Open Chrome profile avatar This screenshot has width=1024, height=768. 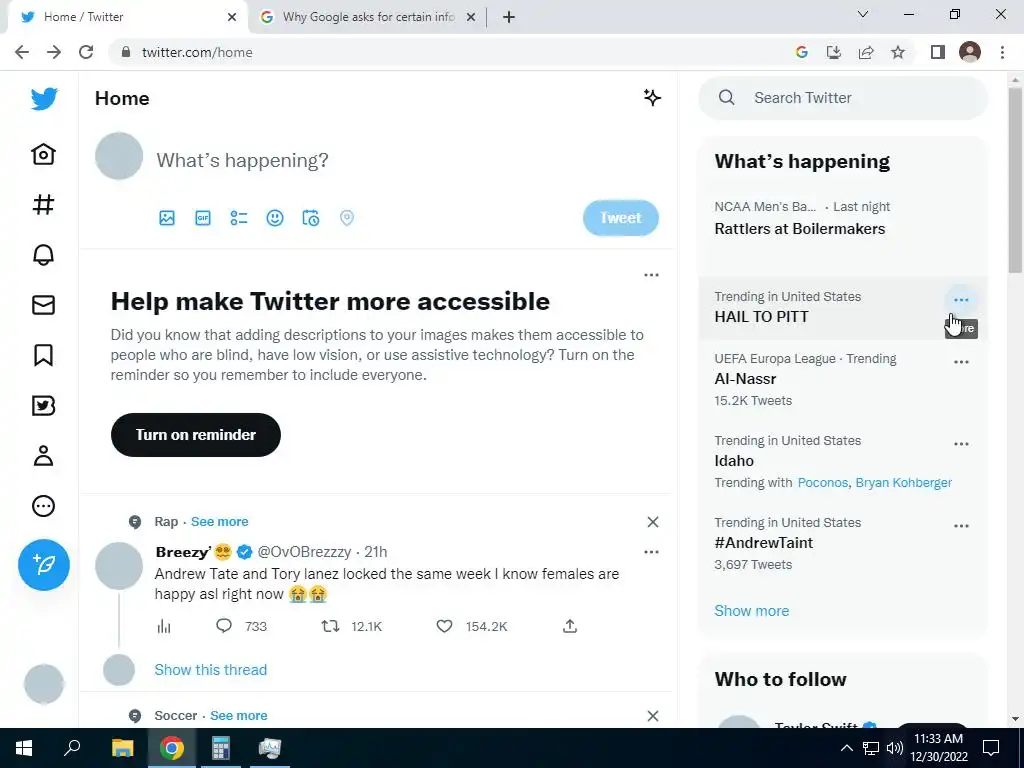point(970,52)
